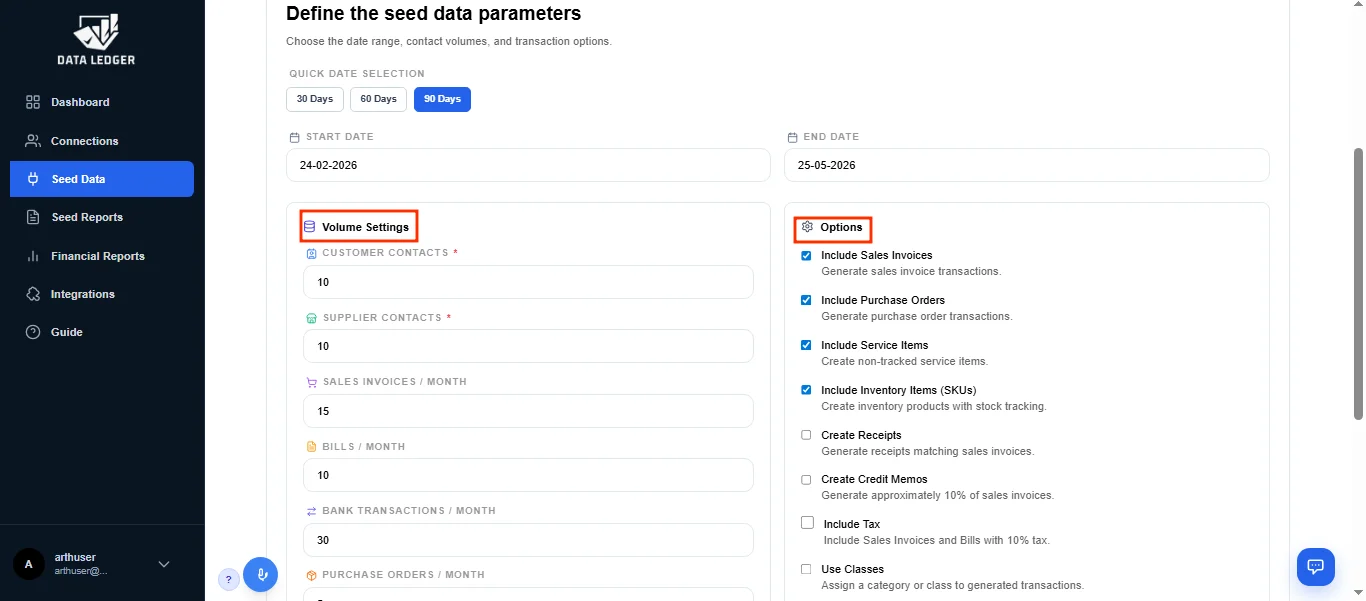Enable the Create Credit Memos checkbox
Viewport: 1366px width, 601px height.
806,480
